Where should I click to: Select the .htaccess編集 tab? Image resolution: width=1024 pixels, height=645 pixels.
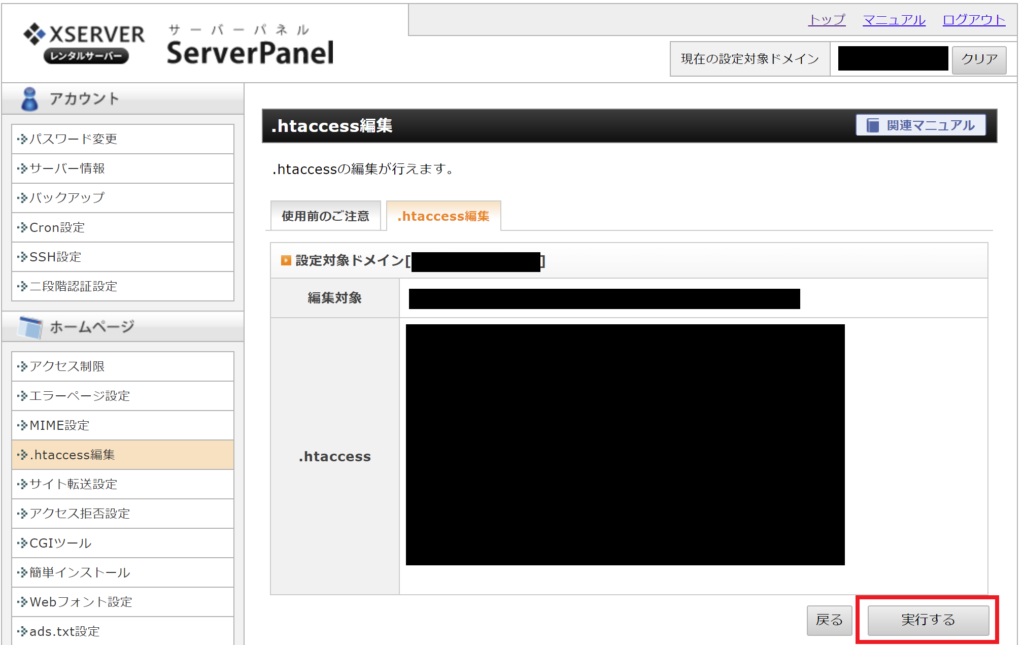click(x=443, y=216)
